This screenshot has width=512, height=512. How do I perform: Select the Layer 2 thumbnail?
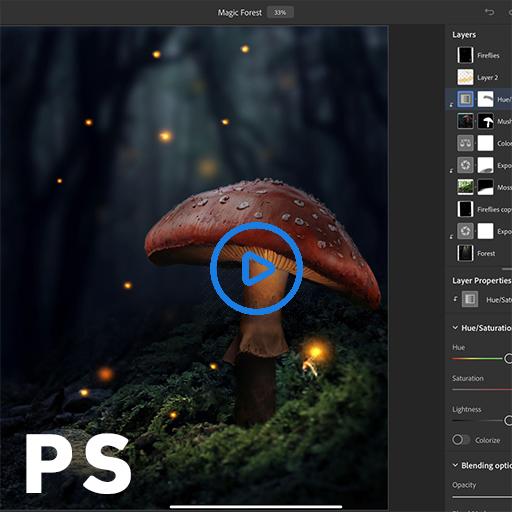[465, 77]
